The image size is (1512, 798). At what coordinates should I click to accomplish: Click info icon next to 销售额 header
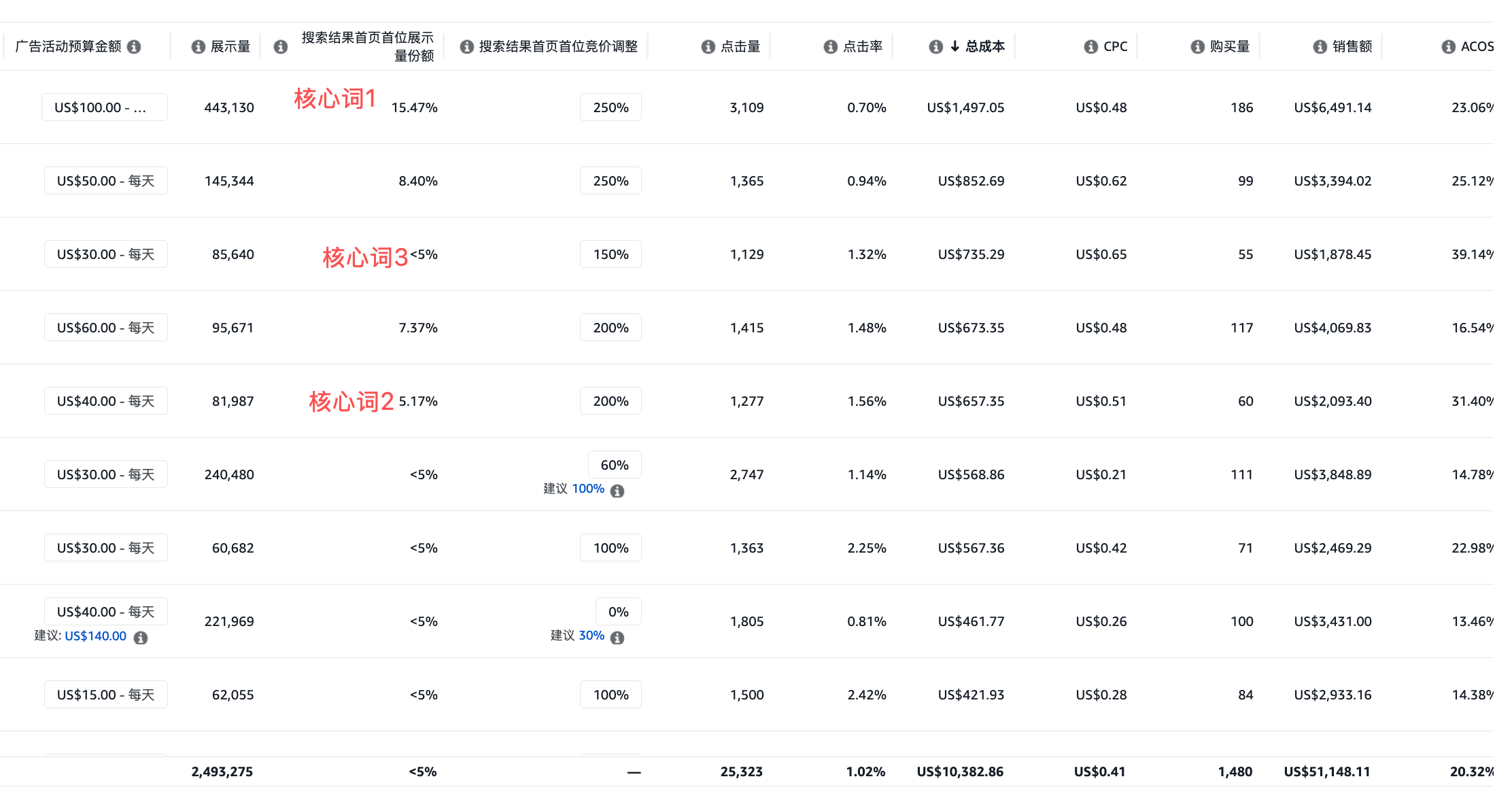click(1320, 47)
